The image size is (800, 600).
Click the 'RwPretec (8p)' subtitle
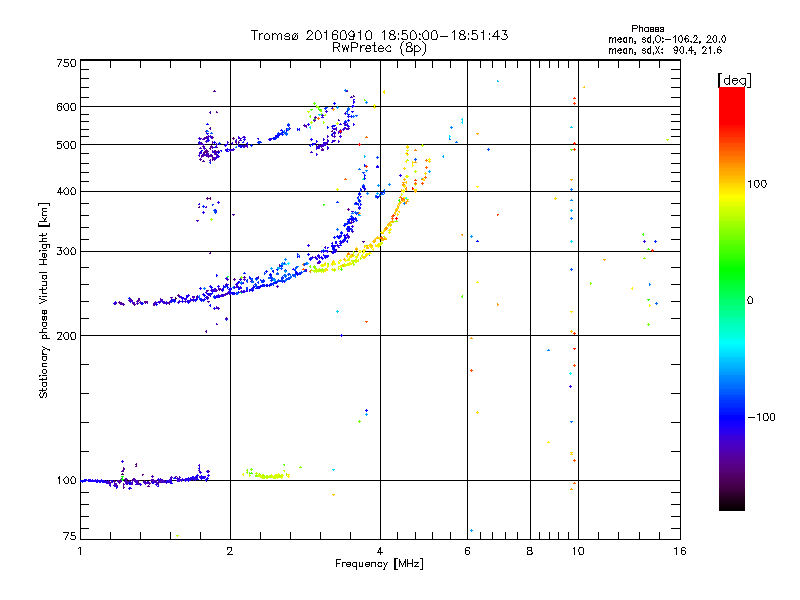379,48
